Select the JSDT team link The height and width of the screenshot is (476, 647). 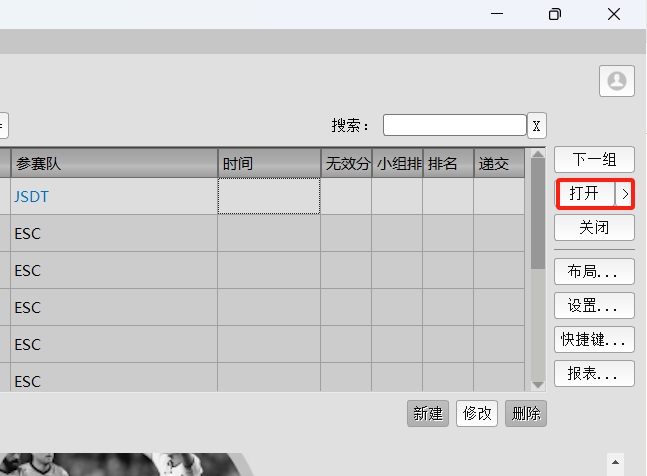point(31,197)
